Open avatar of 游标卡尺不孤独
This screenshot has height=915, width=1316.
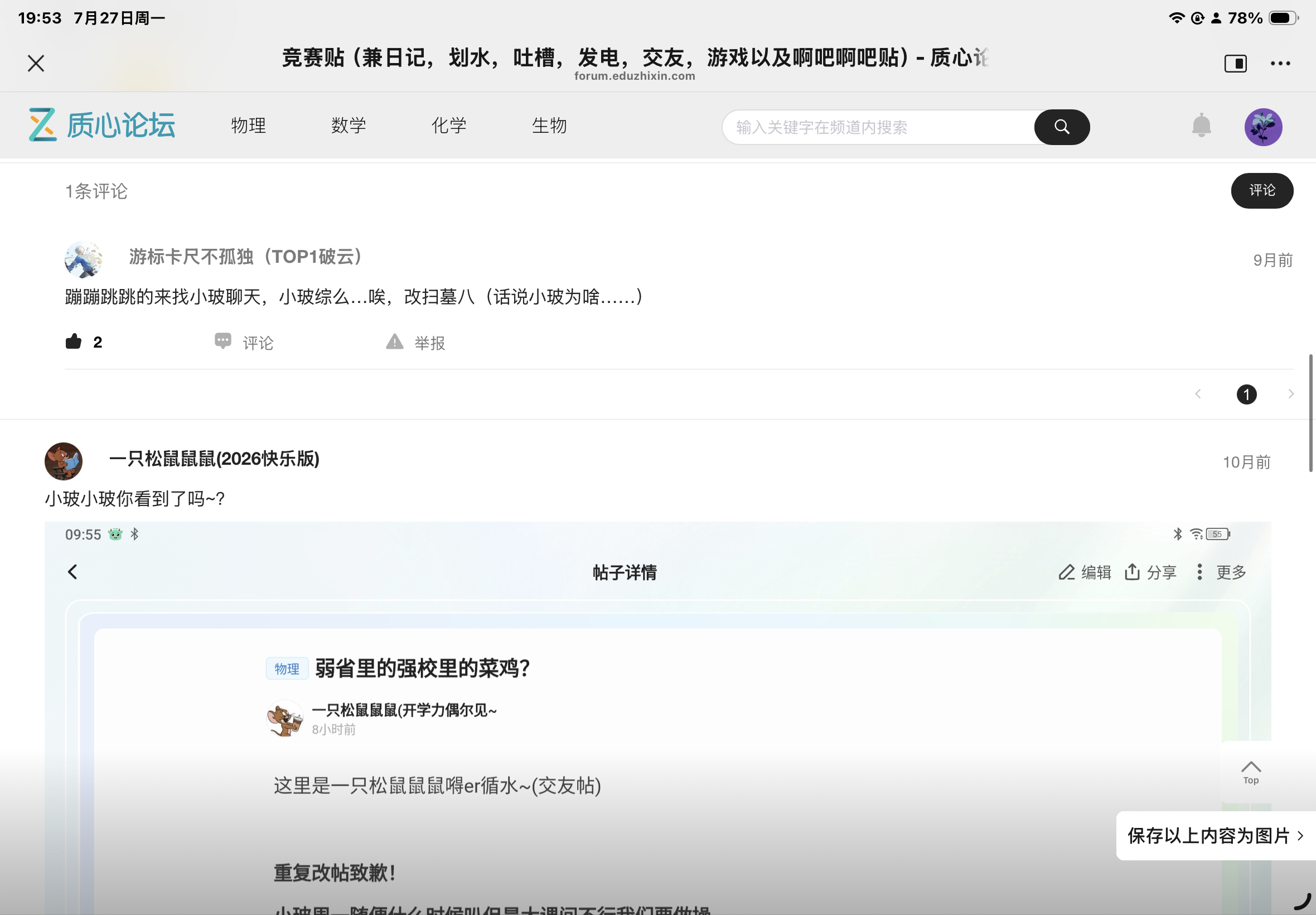point(84,259)
